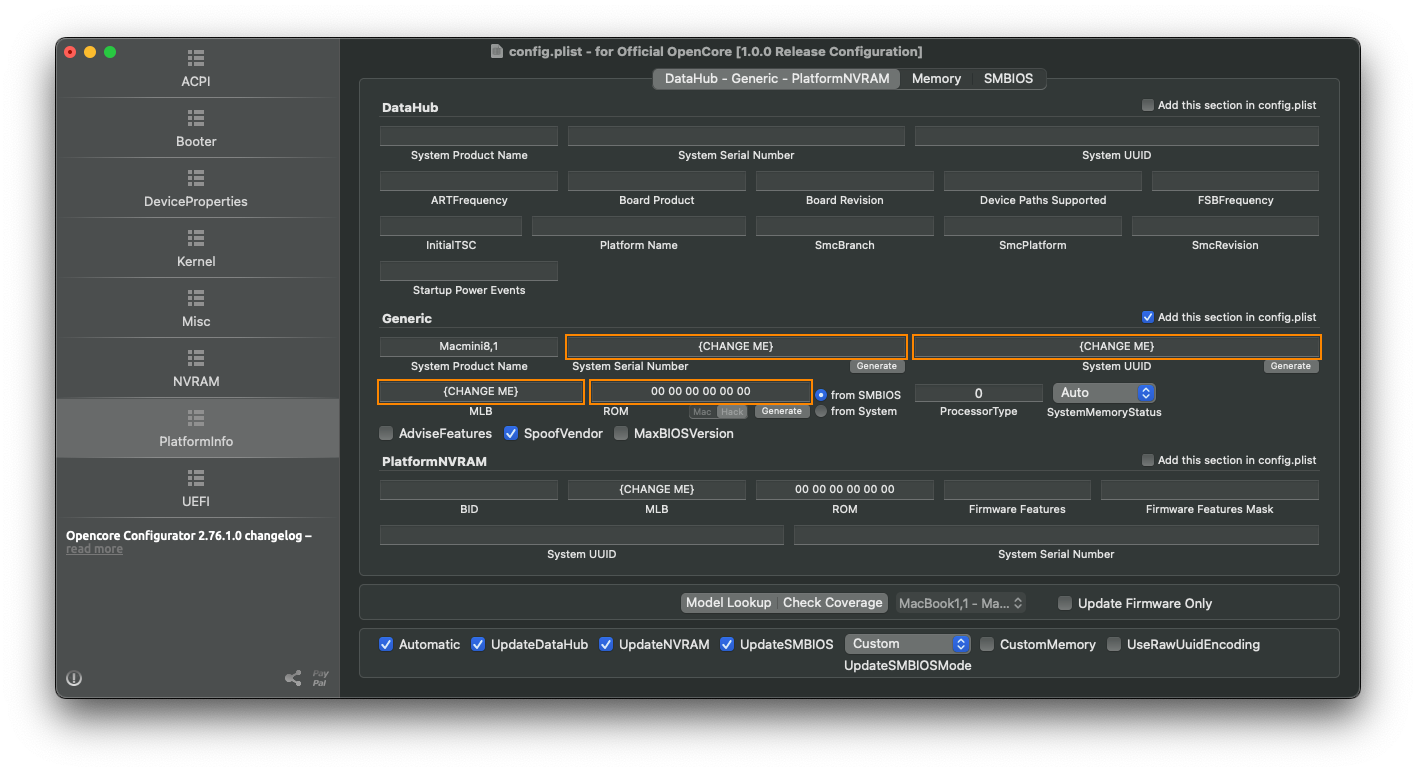Switch to the Memory tab
Image resolution: width=1416 pixels, height=772 pixels.
[x=936, y=78]
